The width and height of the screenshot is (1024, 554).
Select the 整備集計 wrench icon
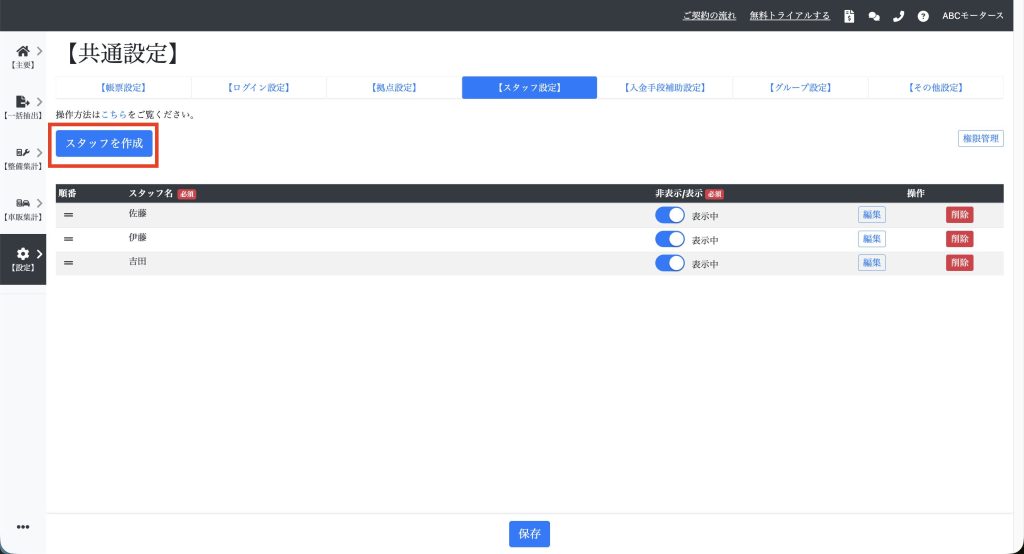tap(22, 152)
